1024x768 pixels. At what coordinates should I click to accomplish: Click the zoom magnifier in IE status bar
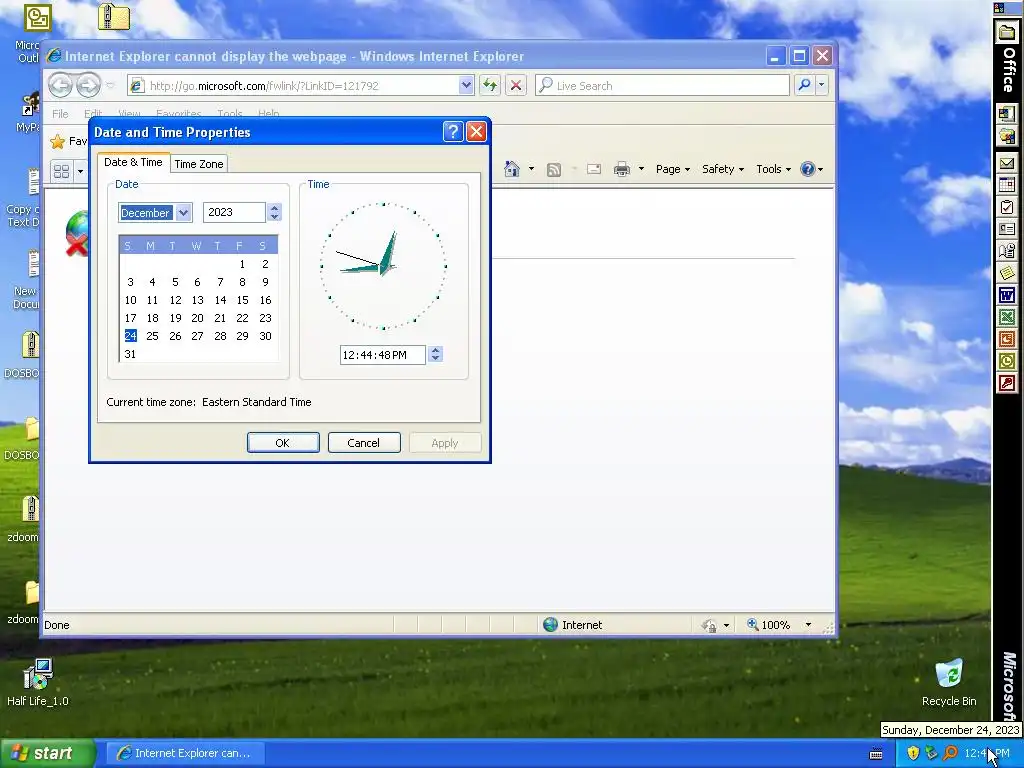pyautogui.click(x=752, y=624)
